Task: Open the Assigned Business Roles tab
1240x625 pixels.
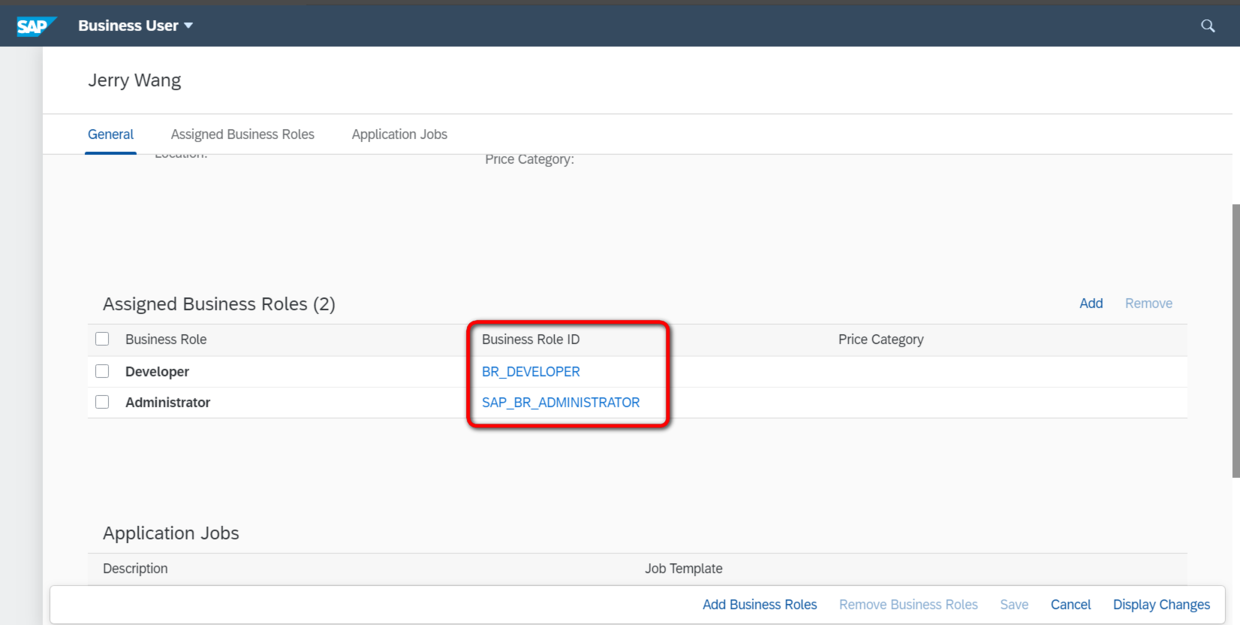Action: point(242,134)
